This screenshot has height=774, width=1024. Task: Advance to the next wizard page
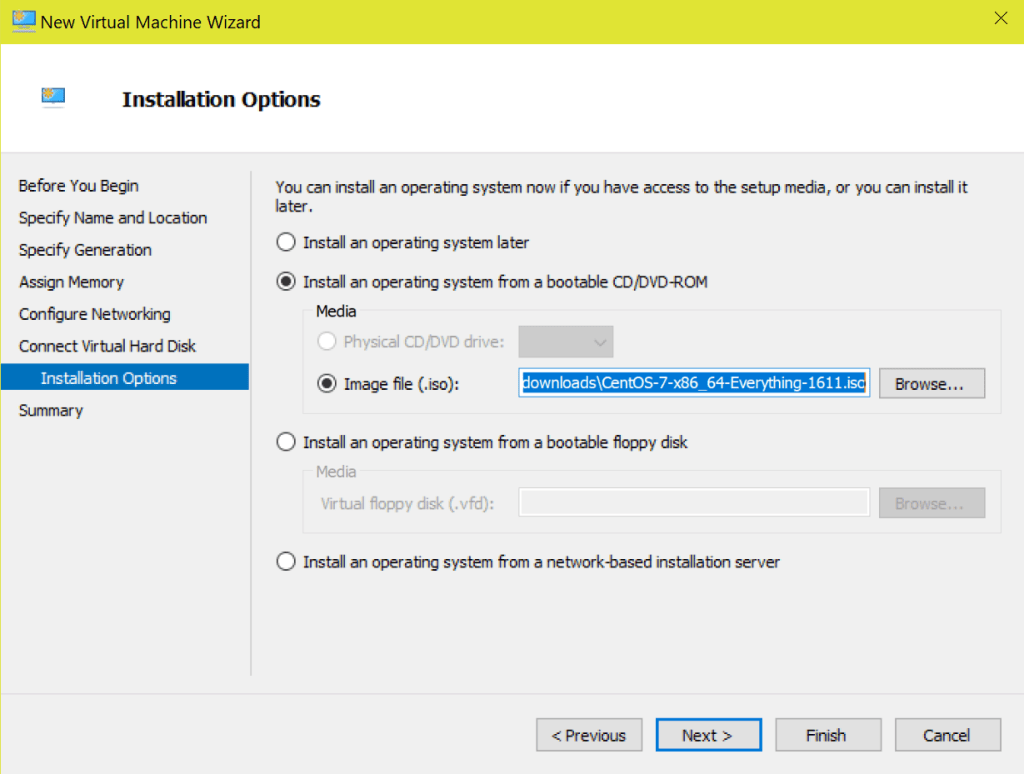(708, 734)
